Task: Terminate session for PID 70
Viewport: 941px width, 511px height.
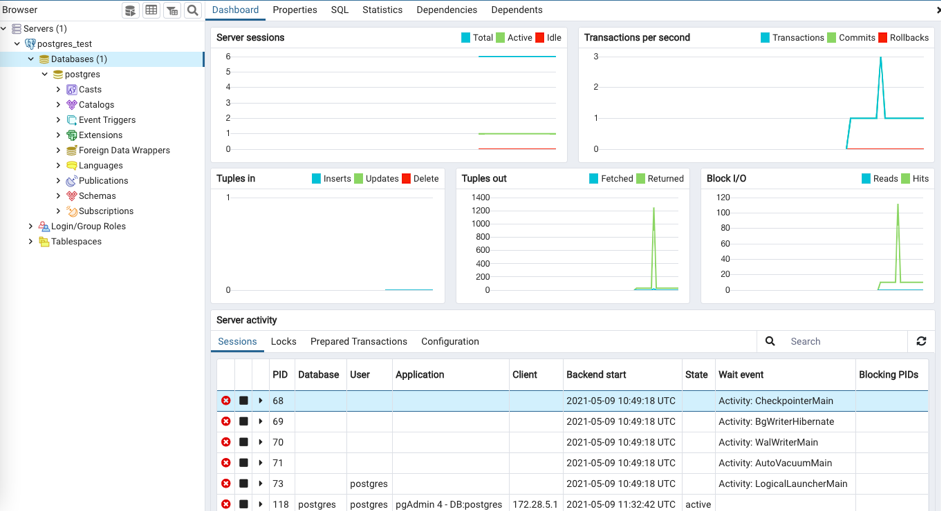Action: 226,442
